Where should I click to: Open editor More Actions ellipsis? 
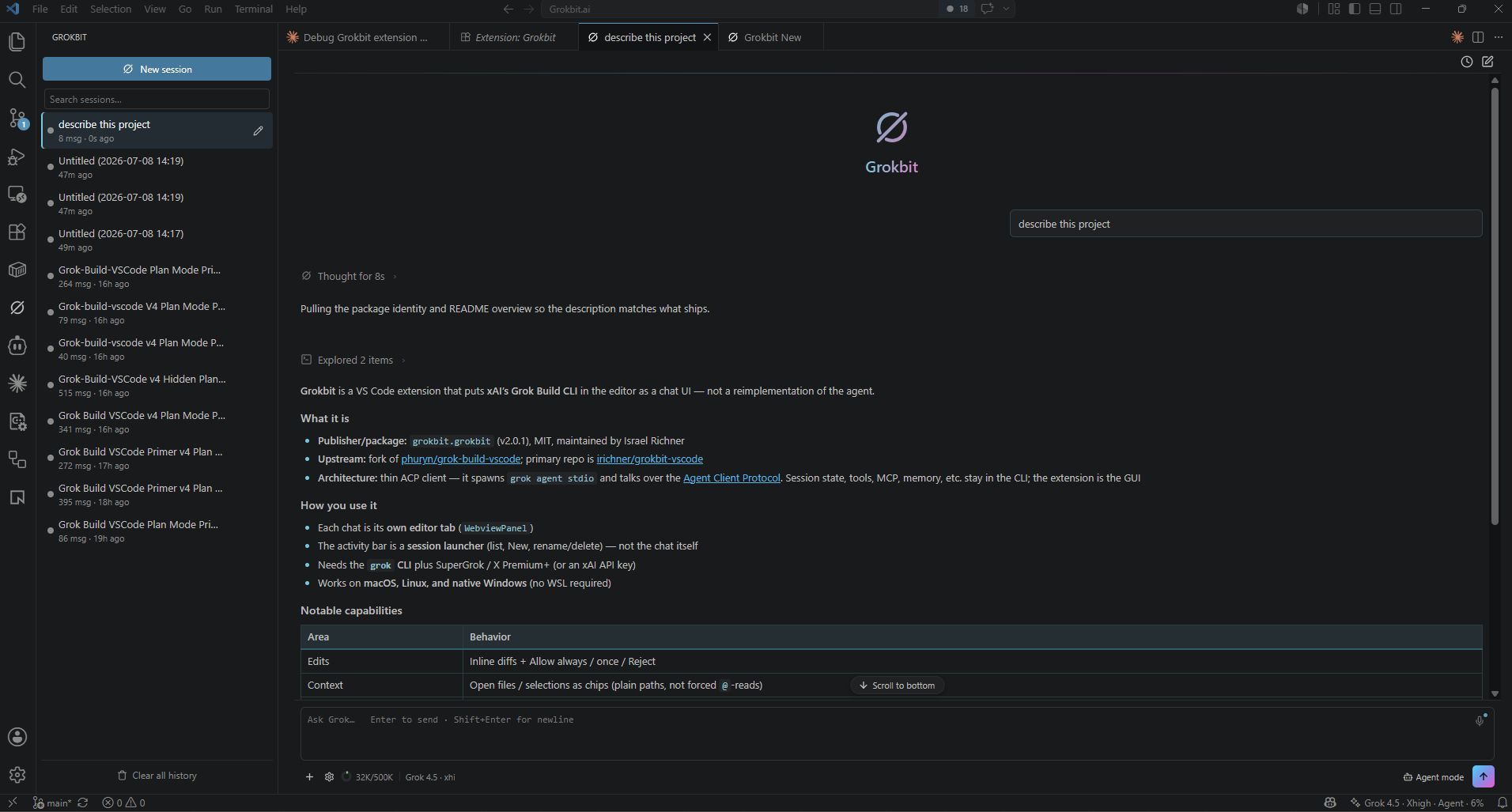1499,37
